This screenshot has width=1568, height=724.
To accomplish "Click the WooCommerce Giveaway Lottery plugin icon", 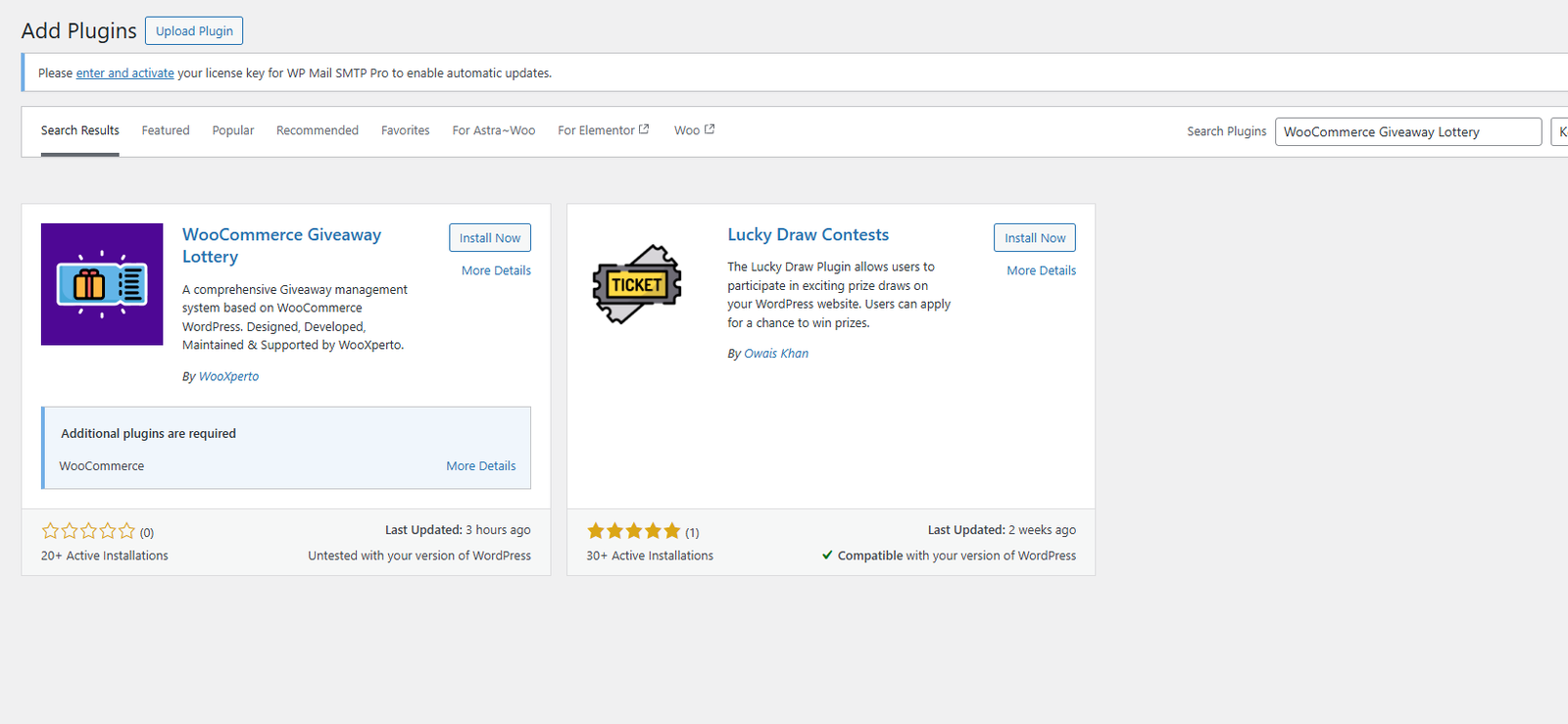I will [x=102, y=284].
